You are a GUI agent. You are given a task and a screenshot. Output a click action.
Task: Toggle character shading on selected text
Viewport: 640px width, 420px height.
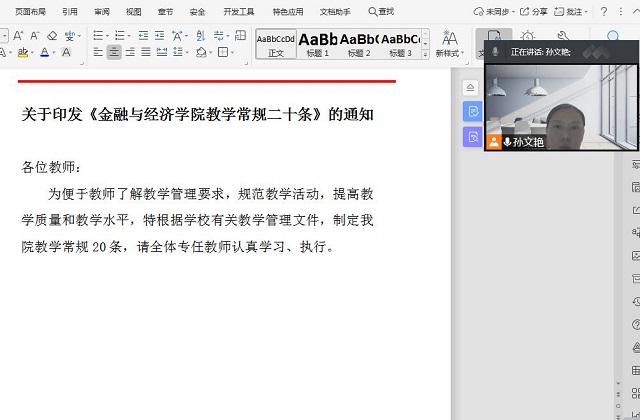66,52
